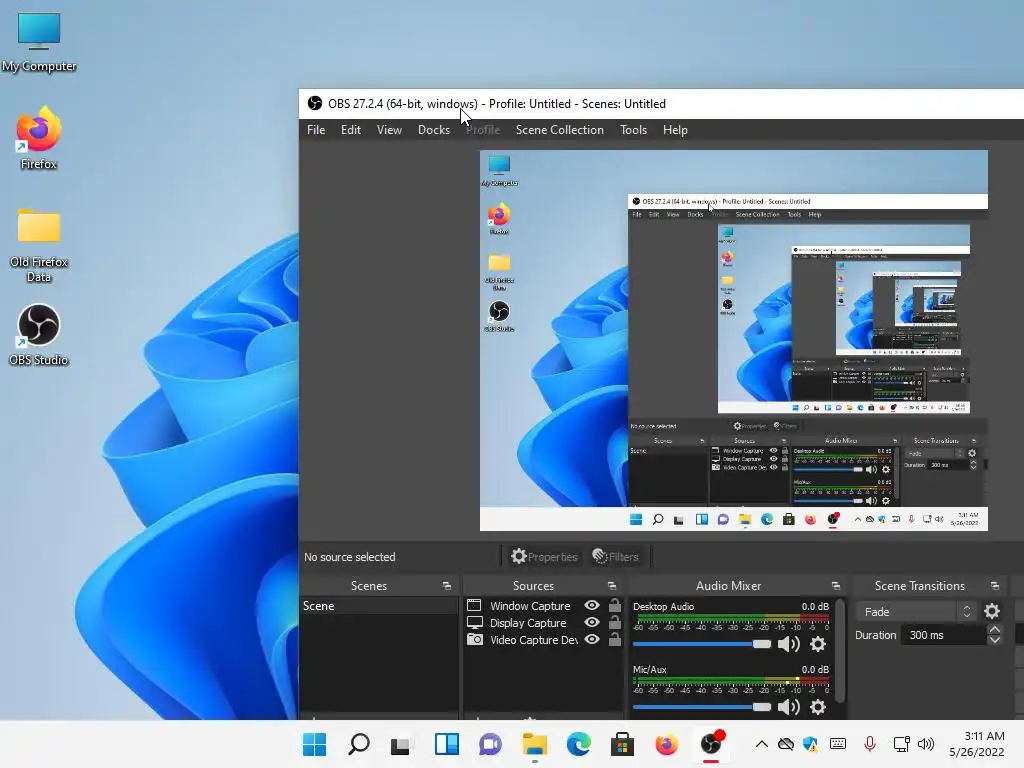Pop out the Scenes dock
The image size is (1024, 768).
tap(447, 586)
